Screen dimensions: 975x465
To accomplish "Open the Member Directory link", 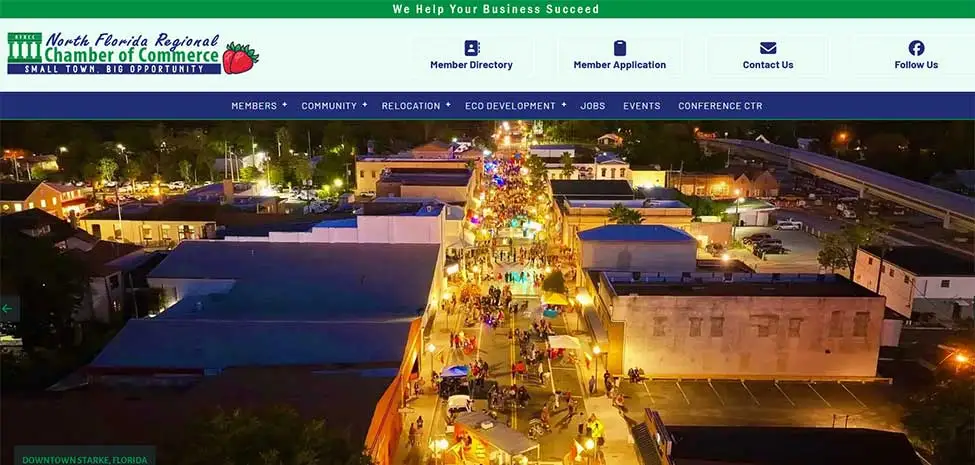I will point(471,65).
